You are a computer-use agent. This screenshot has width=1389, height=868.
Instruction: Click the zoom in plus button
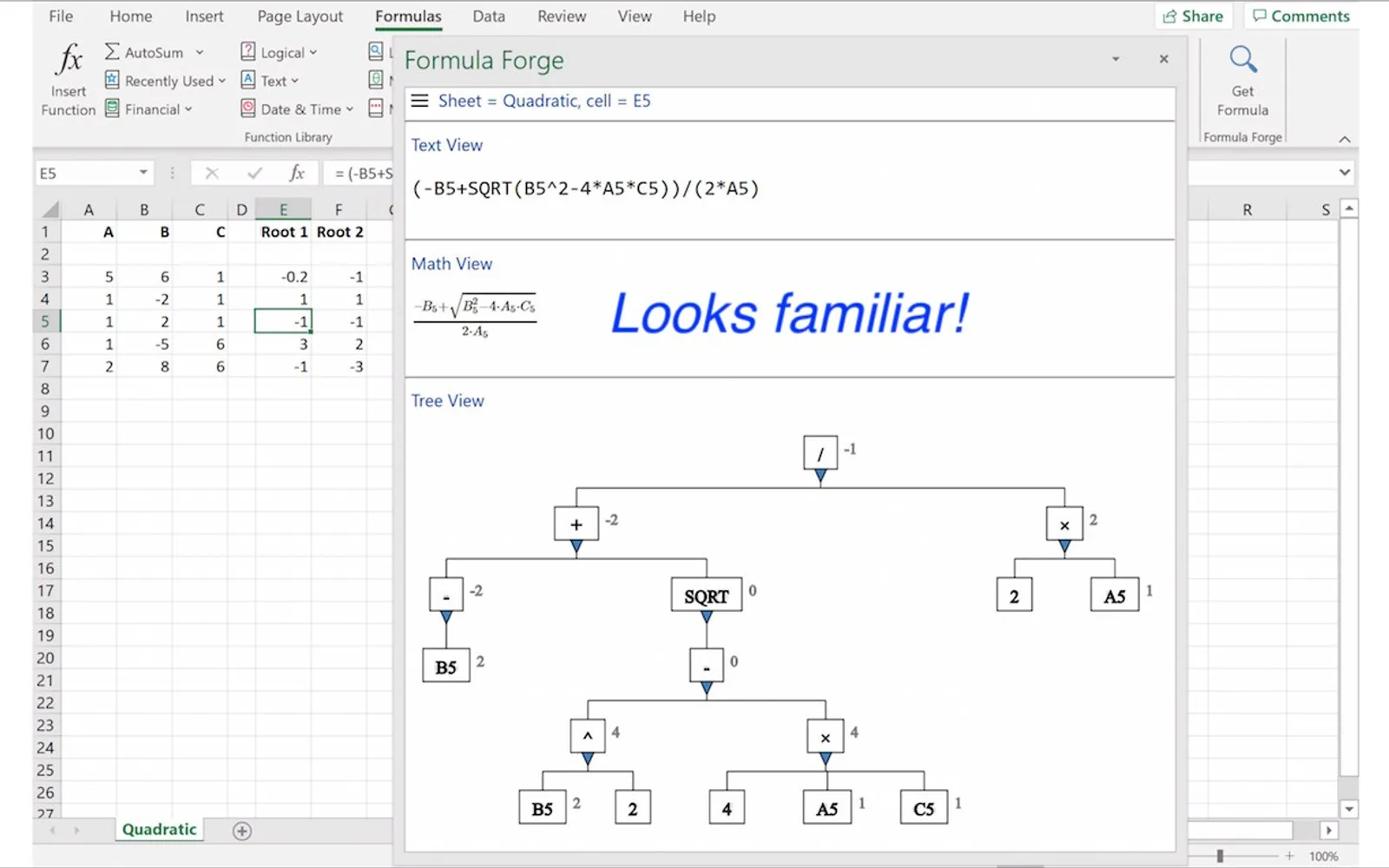1290,857
